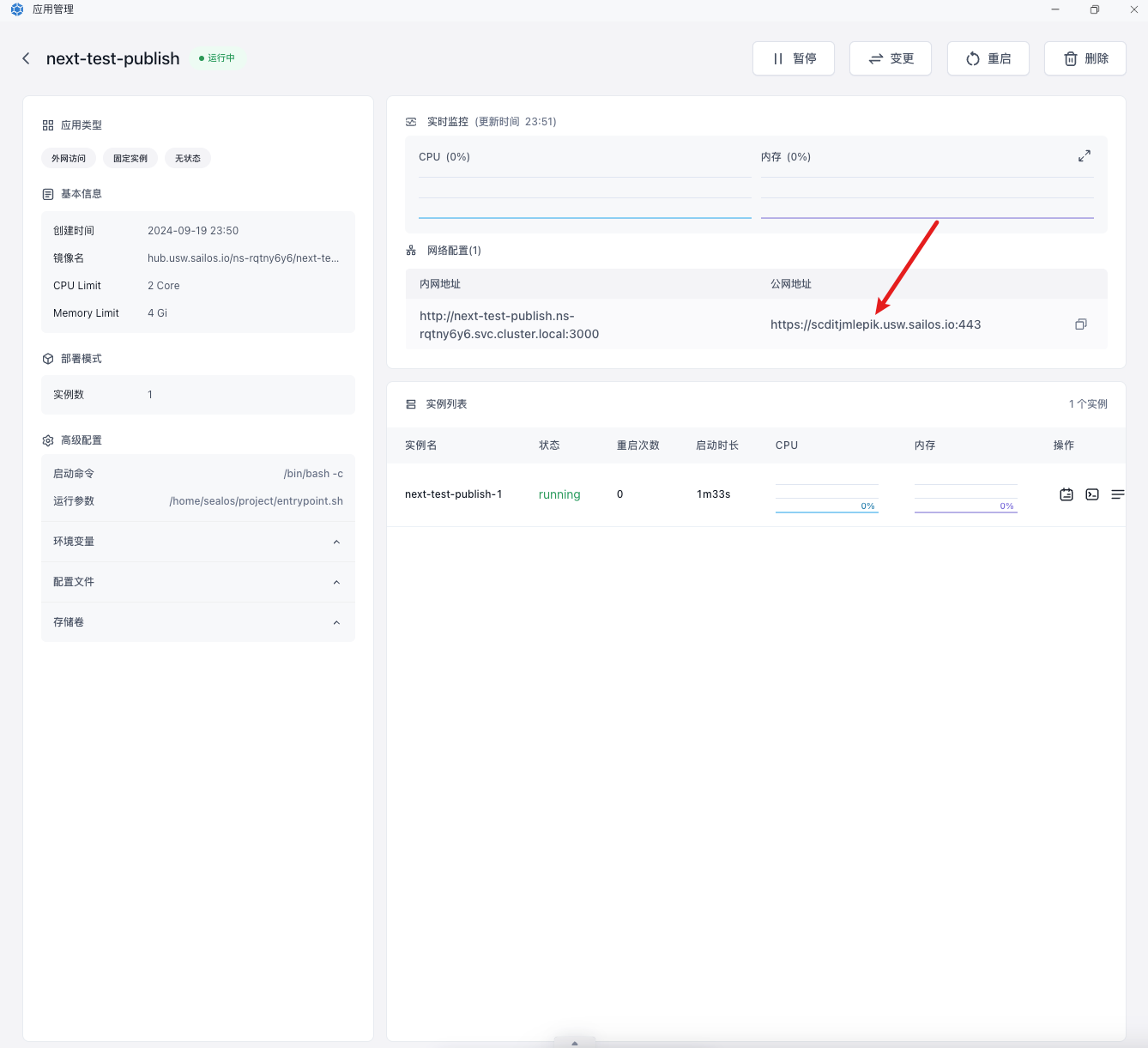Image resolution: width=1148 pixels, height=1048 pixels.
Task: Click the bottom drawer handle arrow
Action: (x=575, y=1043)
